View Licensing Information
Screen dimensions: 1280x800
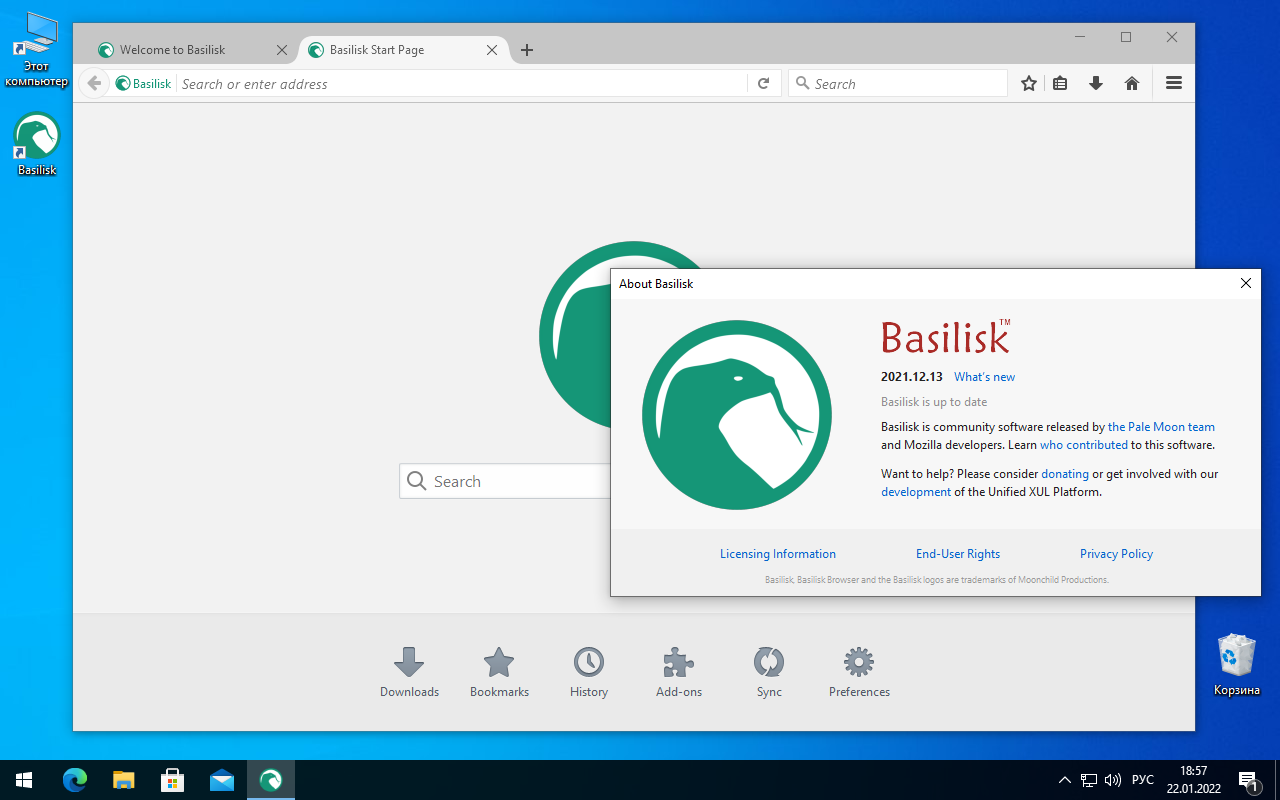click(x=778, y=554)
